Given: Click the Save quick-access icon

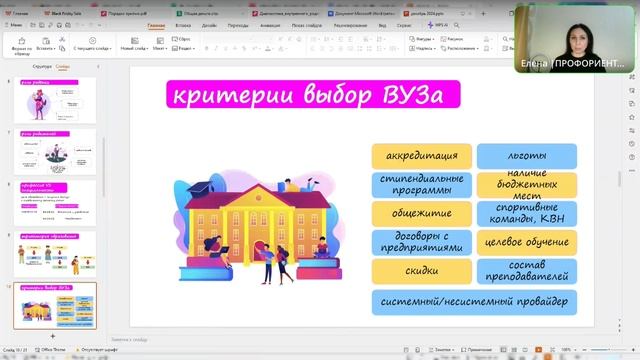Looking at the screenshot, I should [x=42, y=25].
